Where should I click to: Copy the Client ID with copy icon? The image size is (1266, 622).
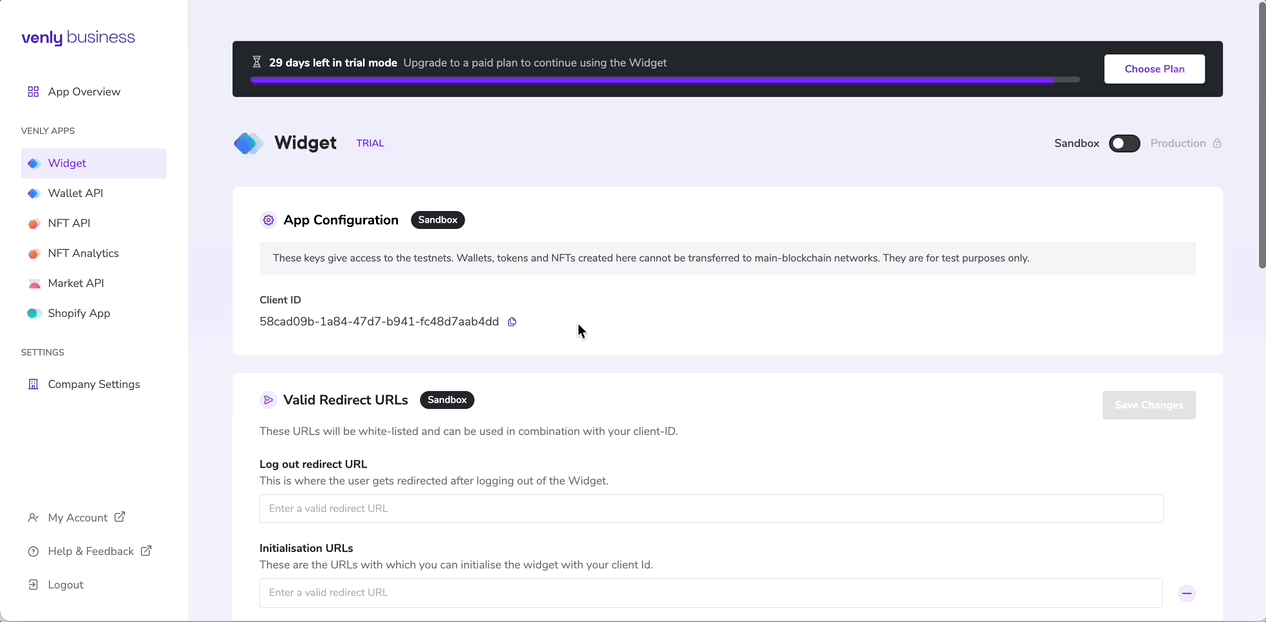(x=512, y=322)
